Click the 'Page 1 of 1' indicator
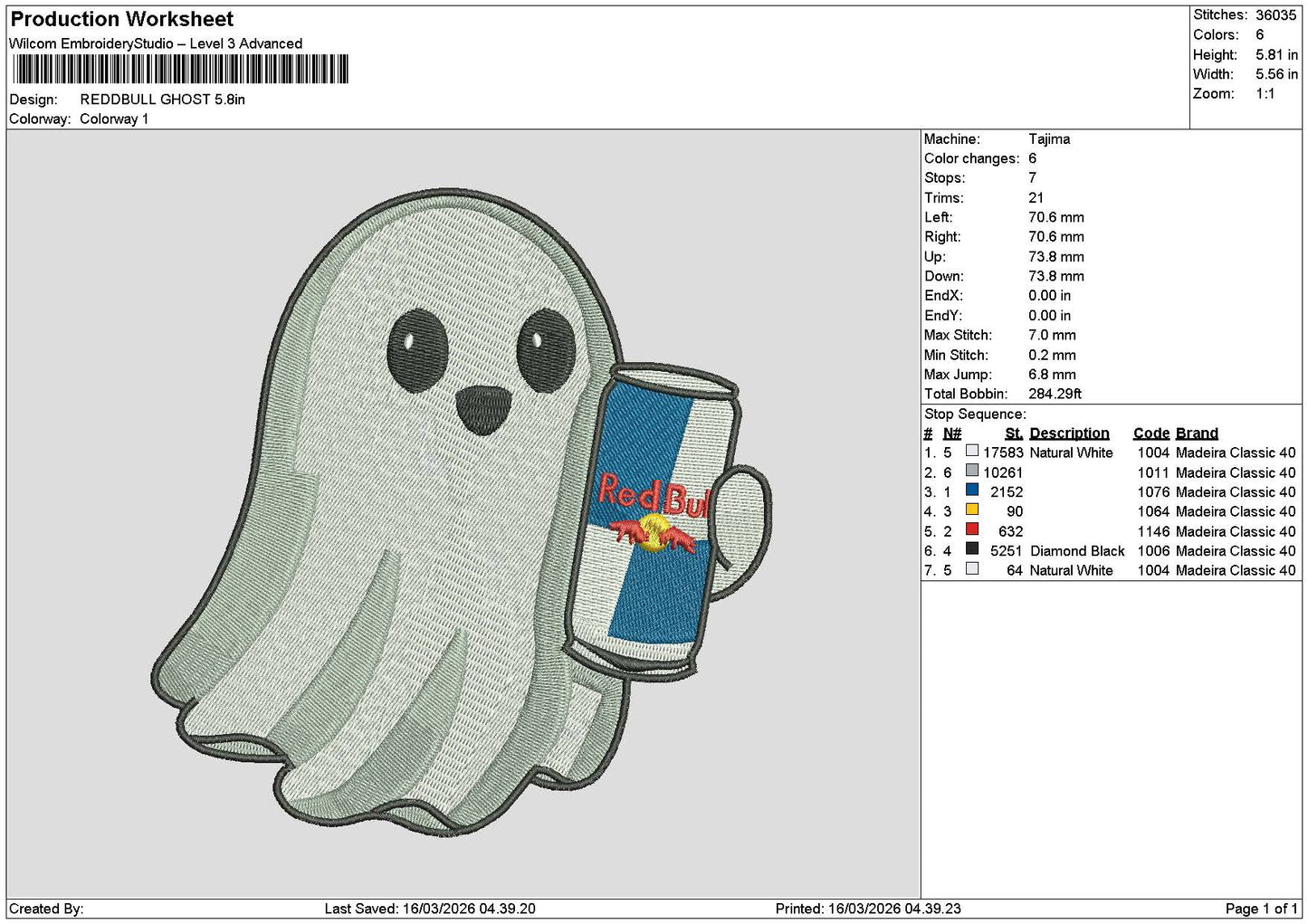This screenshot has width=1308, height=924. pyautogui.click(x=1261, y=909)
